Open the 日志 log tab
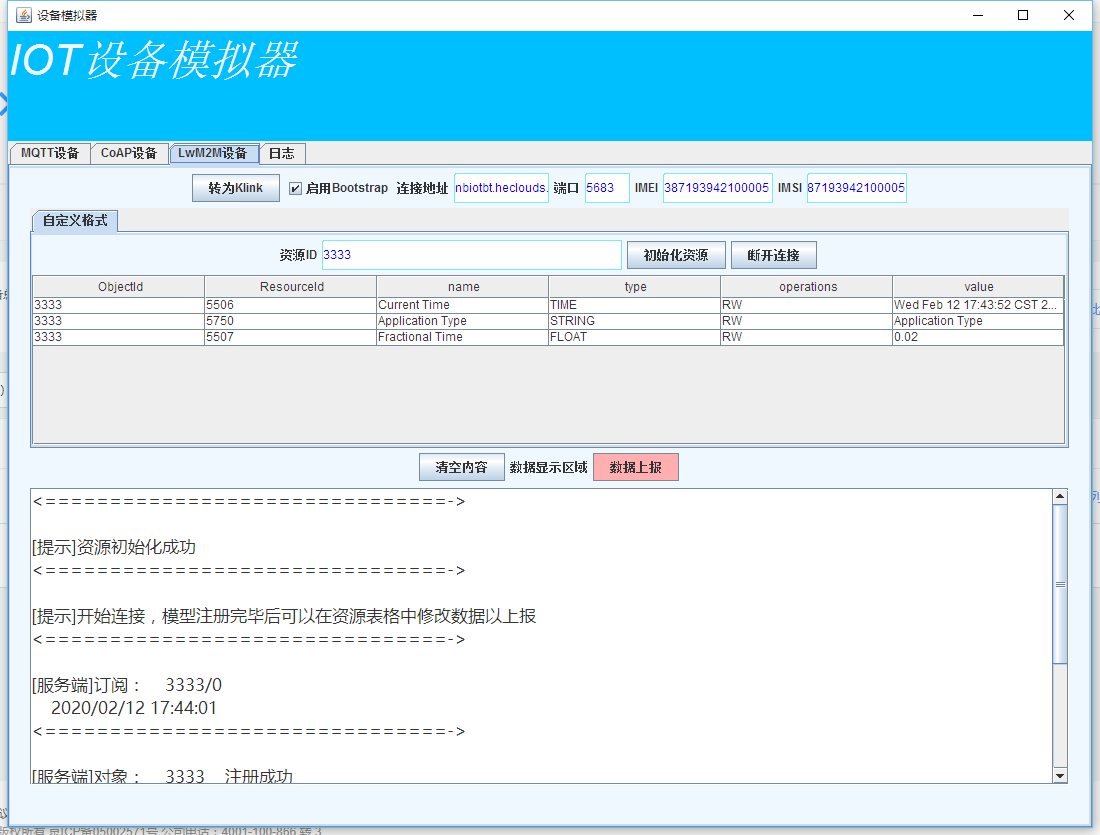 282,153
